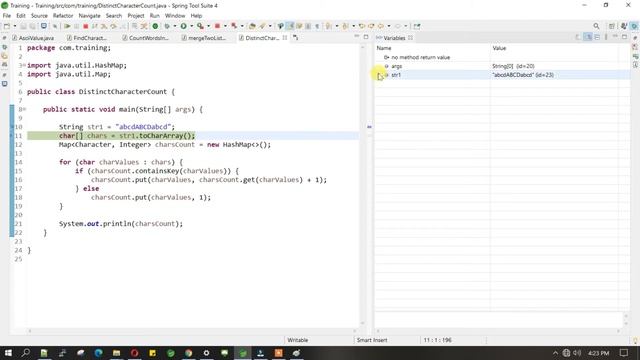Click the Open Perspective icon
Viewport: 640px width, 360px height.
611,26
